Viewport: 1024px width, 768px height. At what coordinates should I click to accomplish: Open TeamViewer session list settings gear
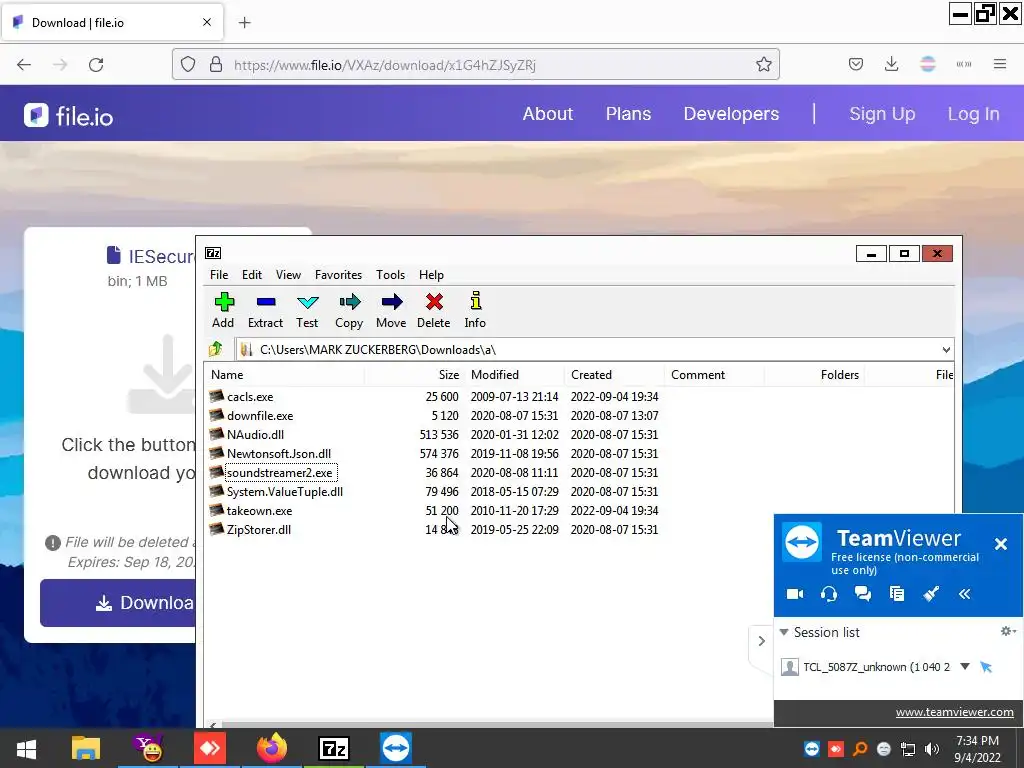(1008, 631)
